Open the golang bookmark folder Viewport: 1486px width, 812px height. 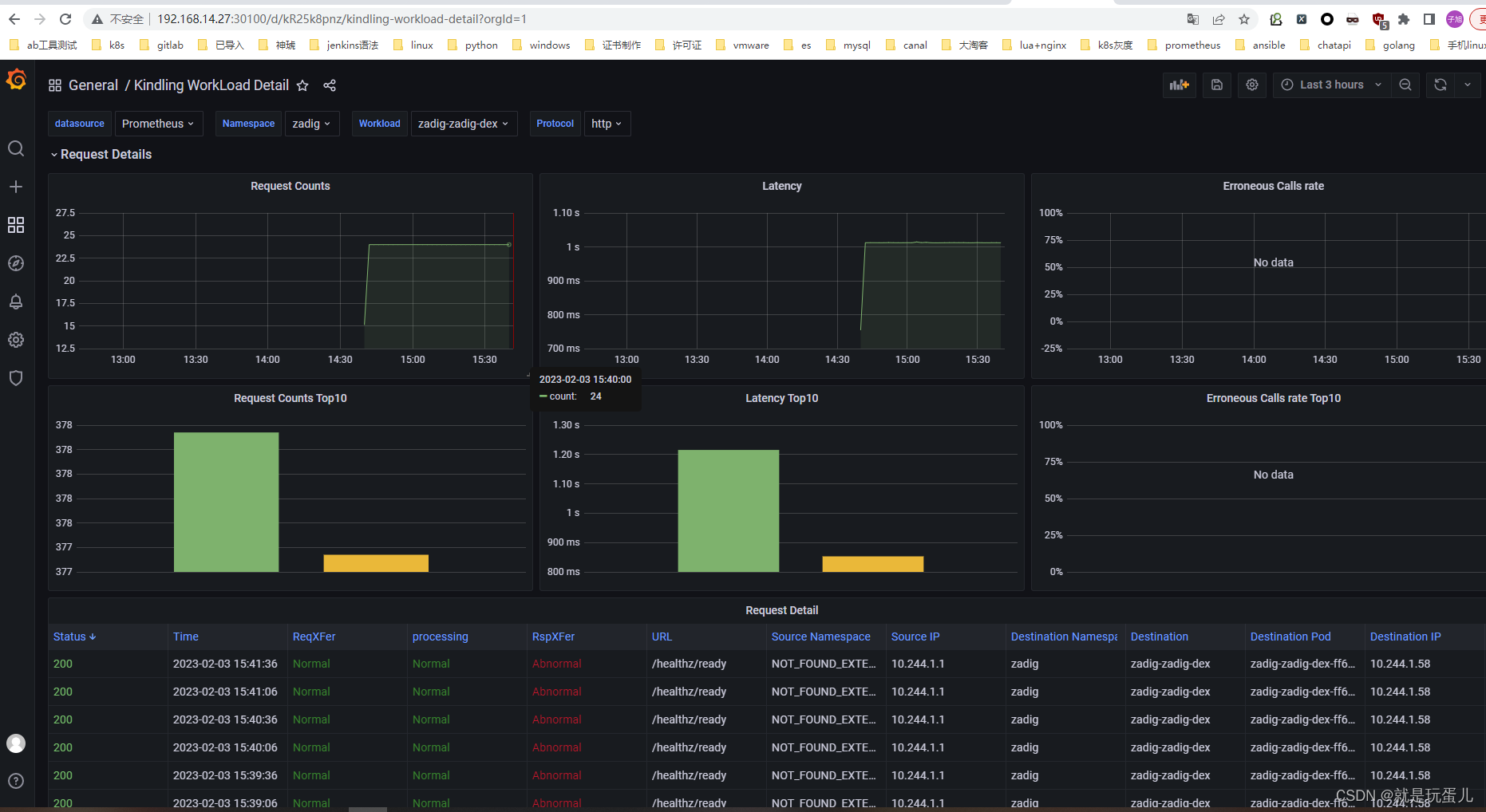point(1391,45)
